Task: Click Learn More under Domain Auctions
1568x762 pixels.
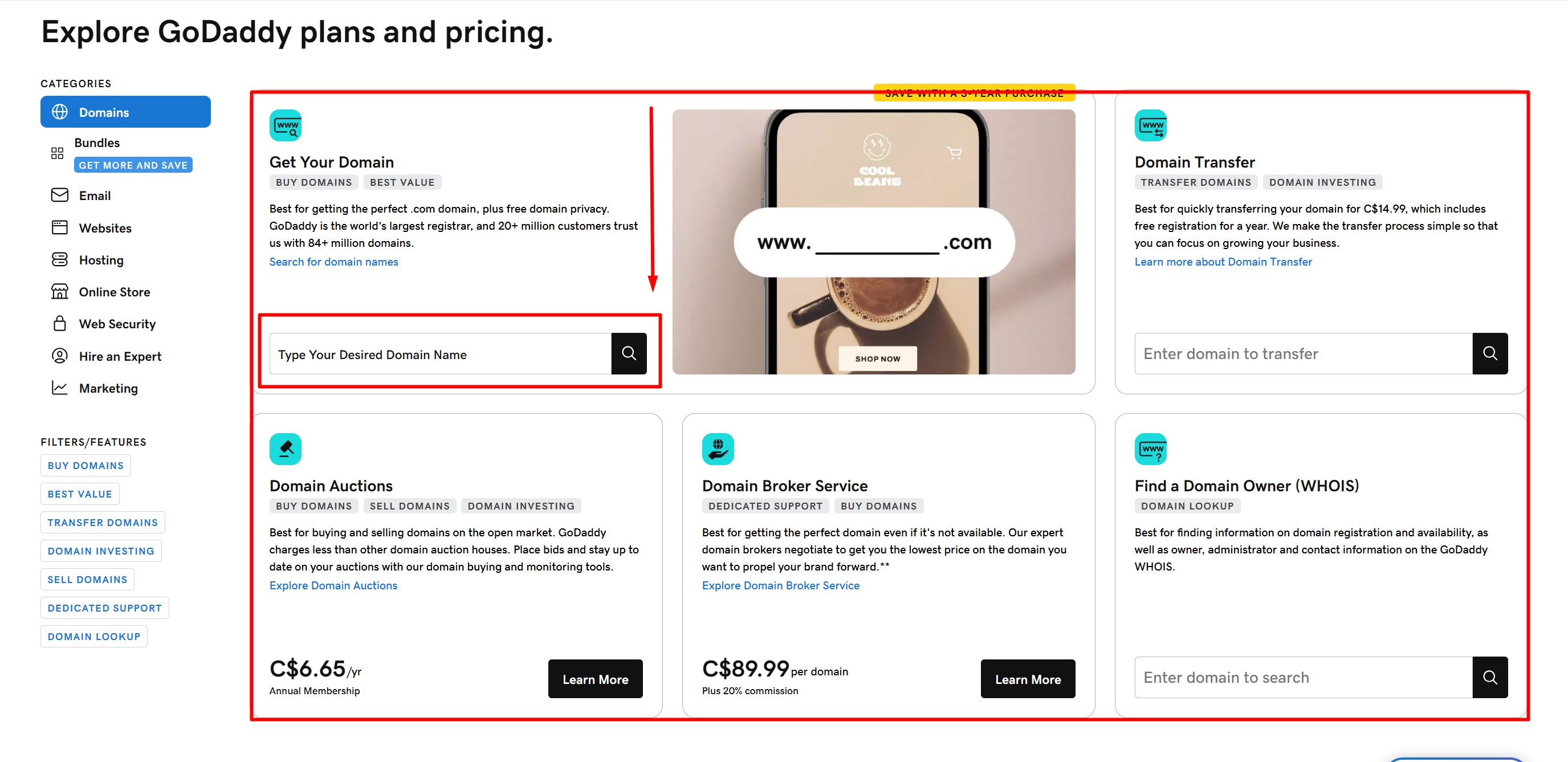Action: [x=595, y=679]
